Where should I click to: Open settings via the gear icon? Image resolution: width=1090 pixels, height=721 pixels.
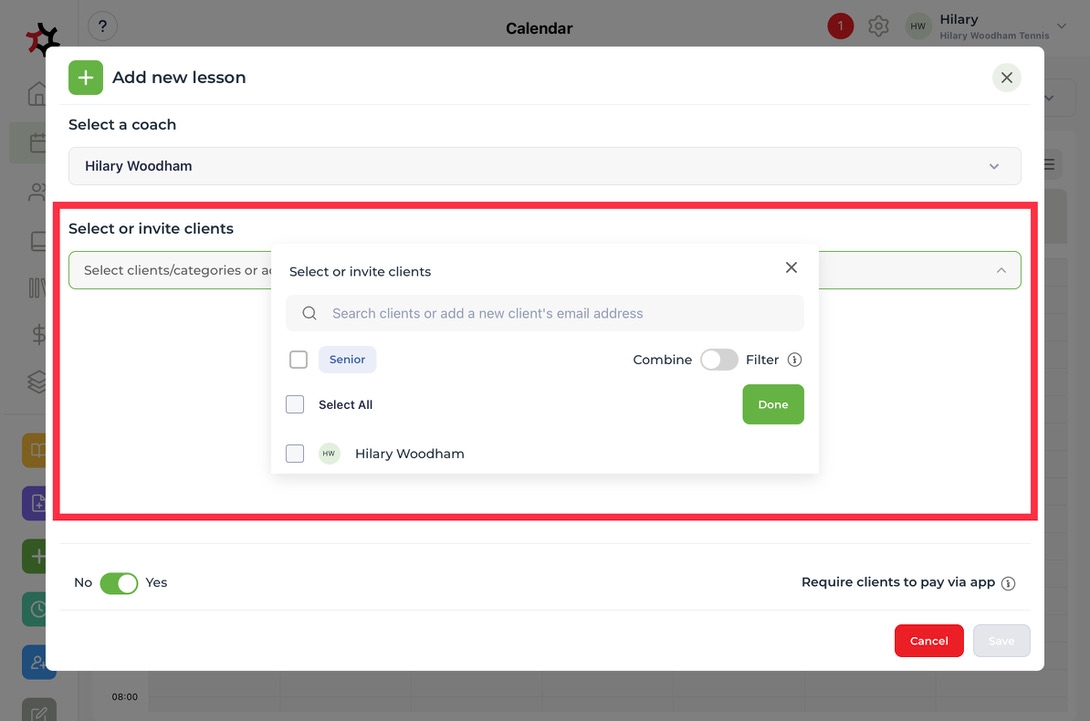878,27
